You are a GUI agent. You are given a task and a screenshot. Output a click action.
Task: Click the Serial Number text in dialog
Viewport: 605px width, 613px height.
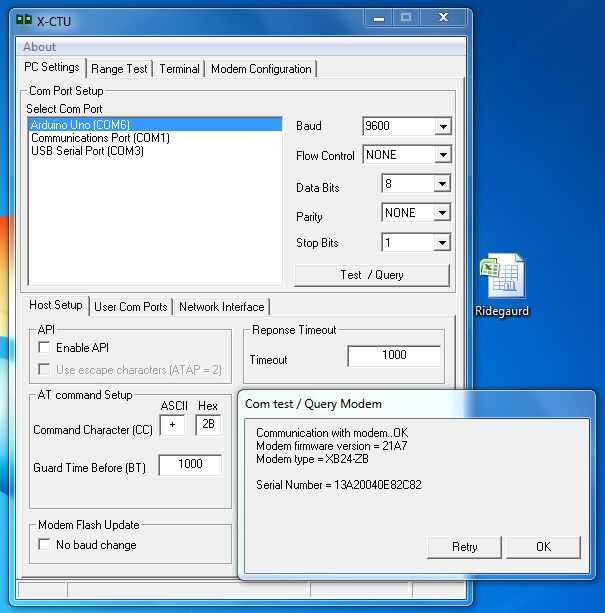tap(339, 485)
